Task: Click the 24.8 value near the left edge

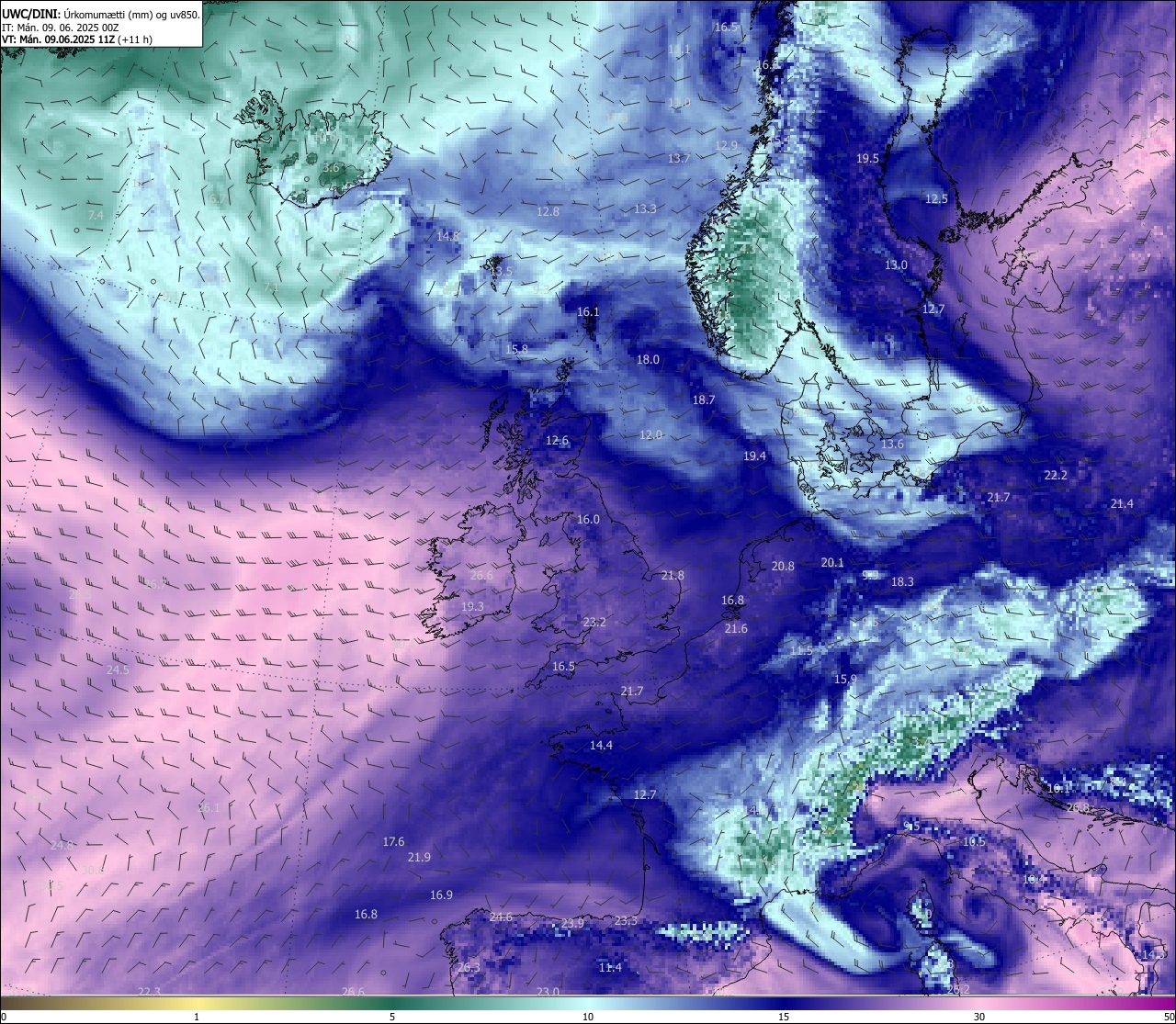Action: coord(62,846)
